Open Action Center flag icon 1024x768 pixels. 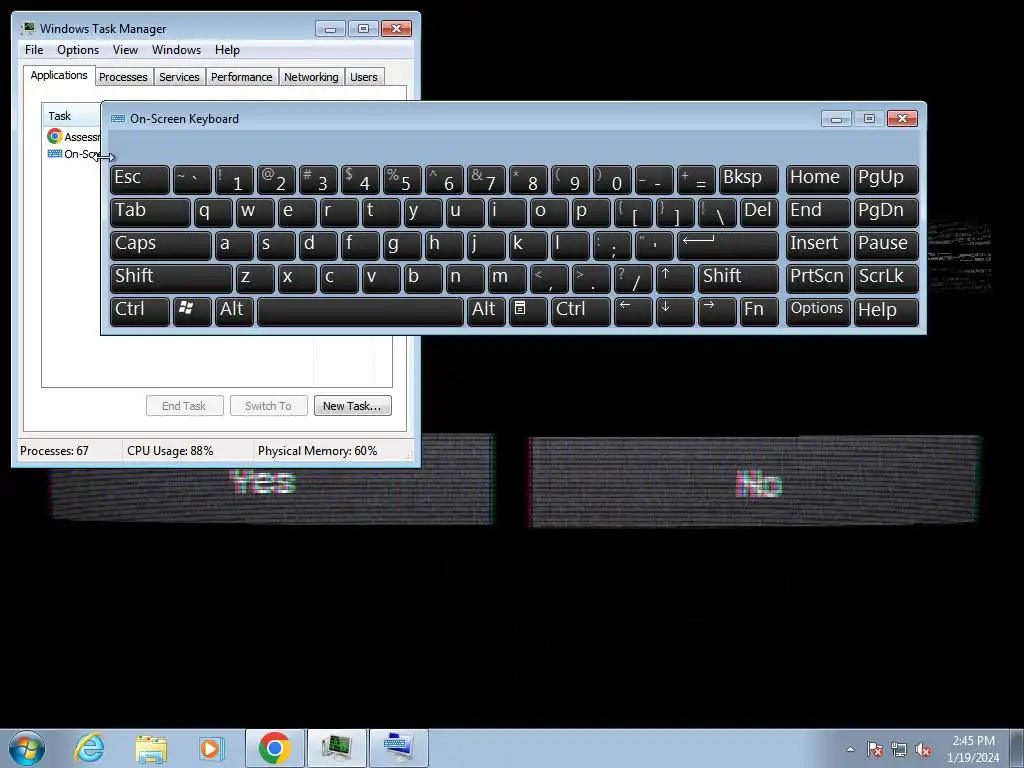[875, 749]
